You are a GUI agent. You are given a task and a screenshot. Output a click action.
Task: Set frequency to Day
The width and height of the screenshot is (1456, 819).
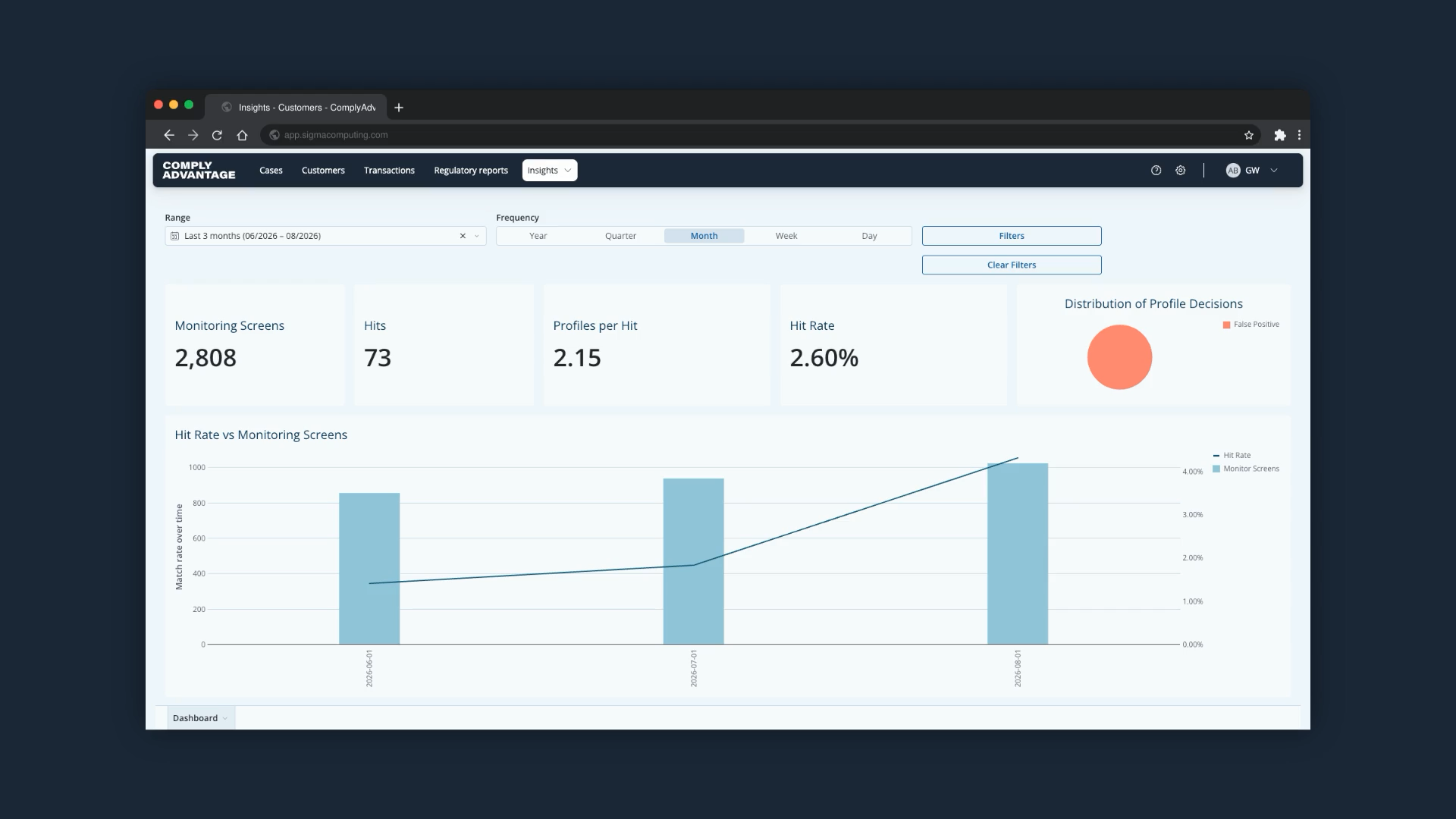click(x=869, y=236)
